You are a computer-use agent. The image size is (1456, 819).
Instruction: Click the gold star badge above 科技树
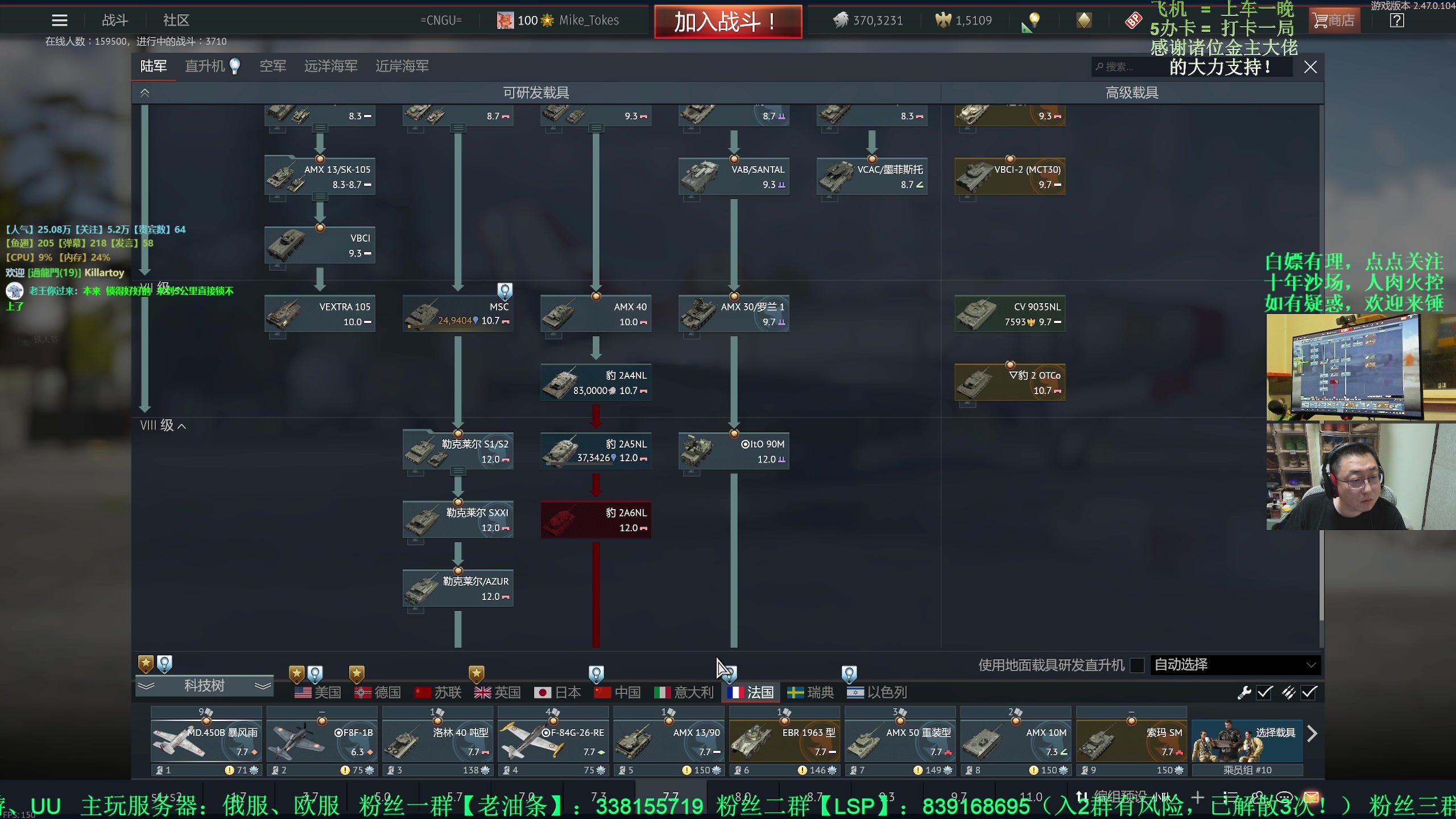click(x=146, y=664)
